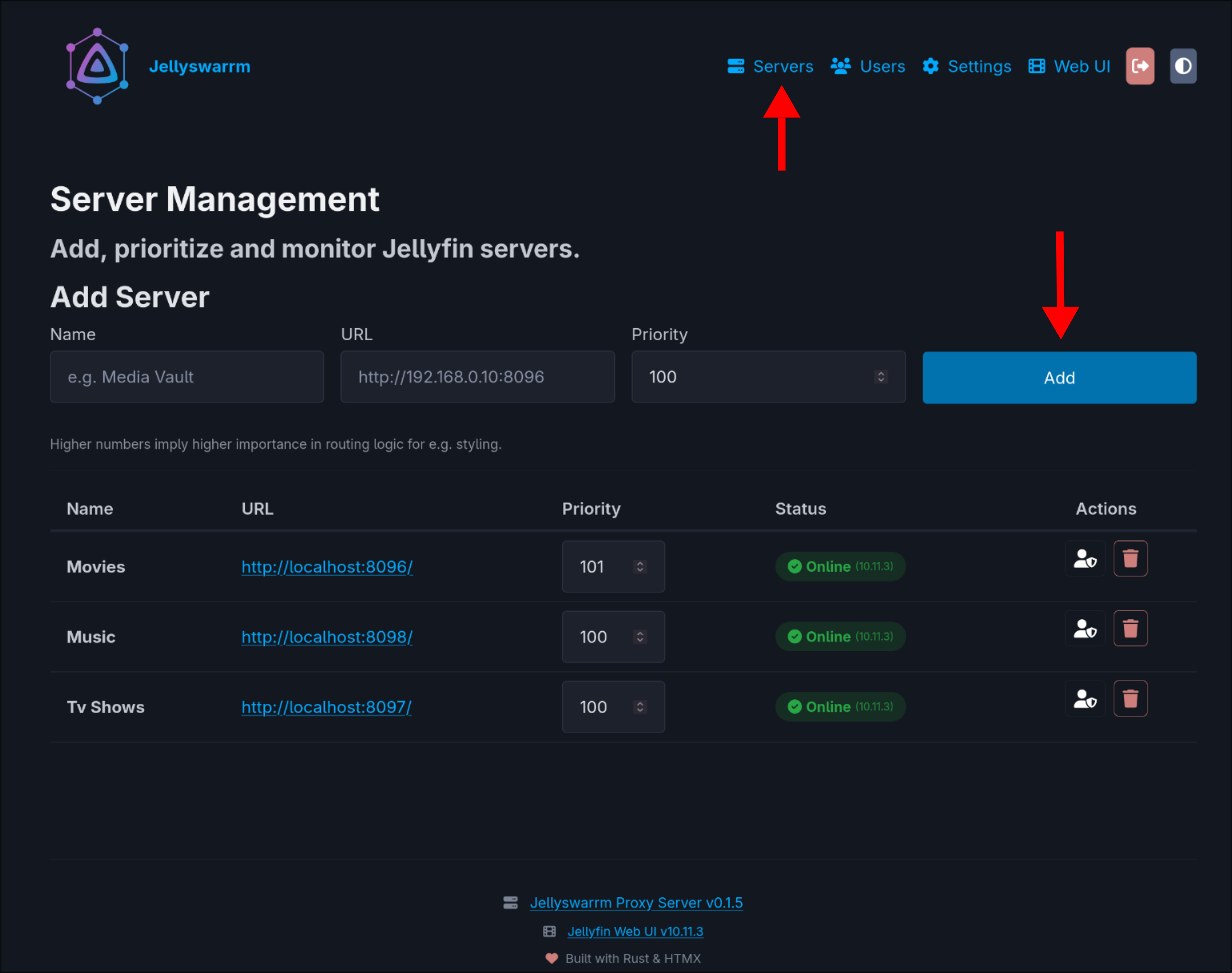This screenshot has width=1232, height=973.
Task: Click the Add Server Priority field showing 100
Action: click(768, 377)
